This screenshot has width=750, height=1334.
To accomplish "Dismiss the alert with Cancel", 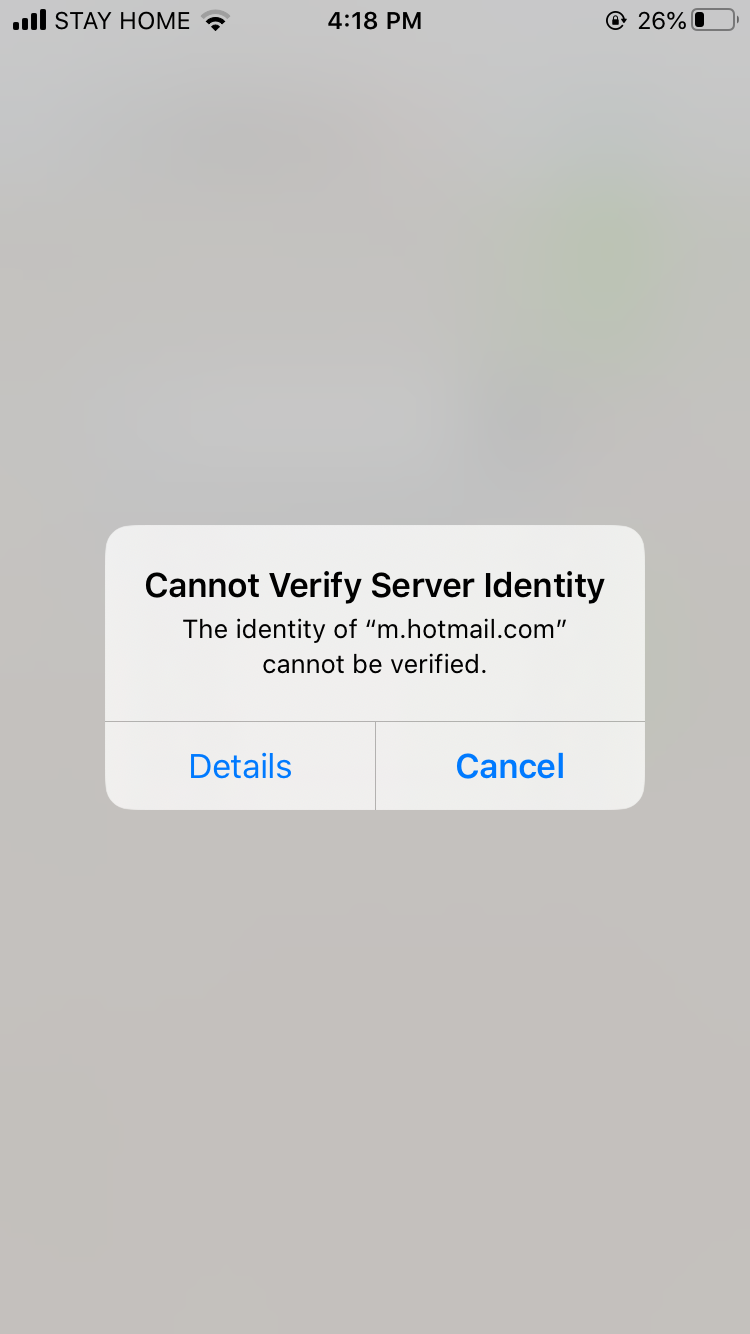I will pyautogui.click(x=510, y=766).
